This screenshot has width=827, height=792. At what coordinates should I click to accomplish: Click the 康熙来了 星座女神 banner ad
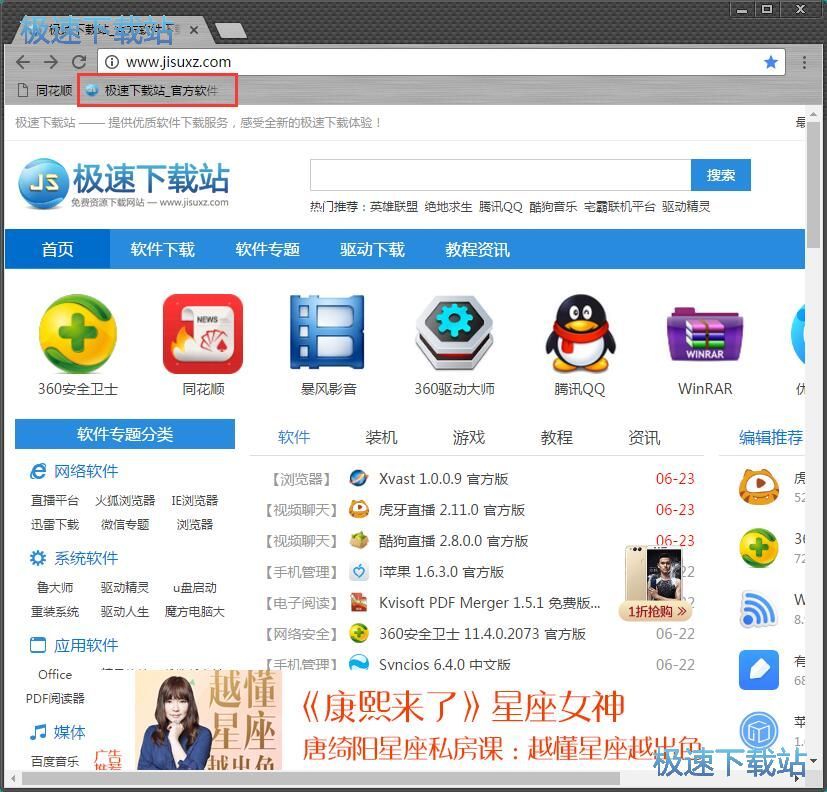[x=419, y=721]
